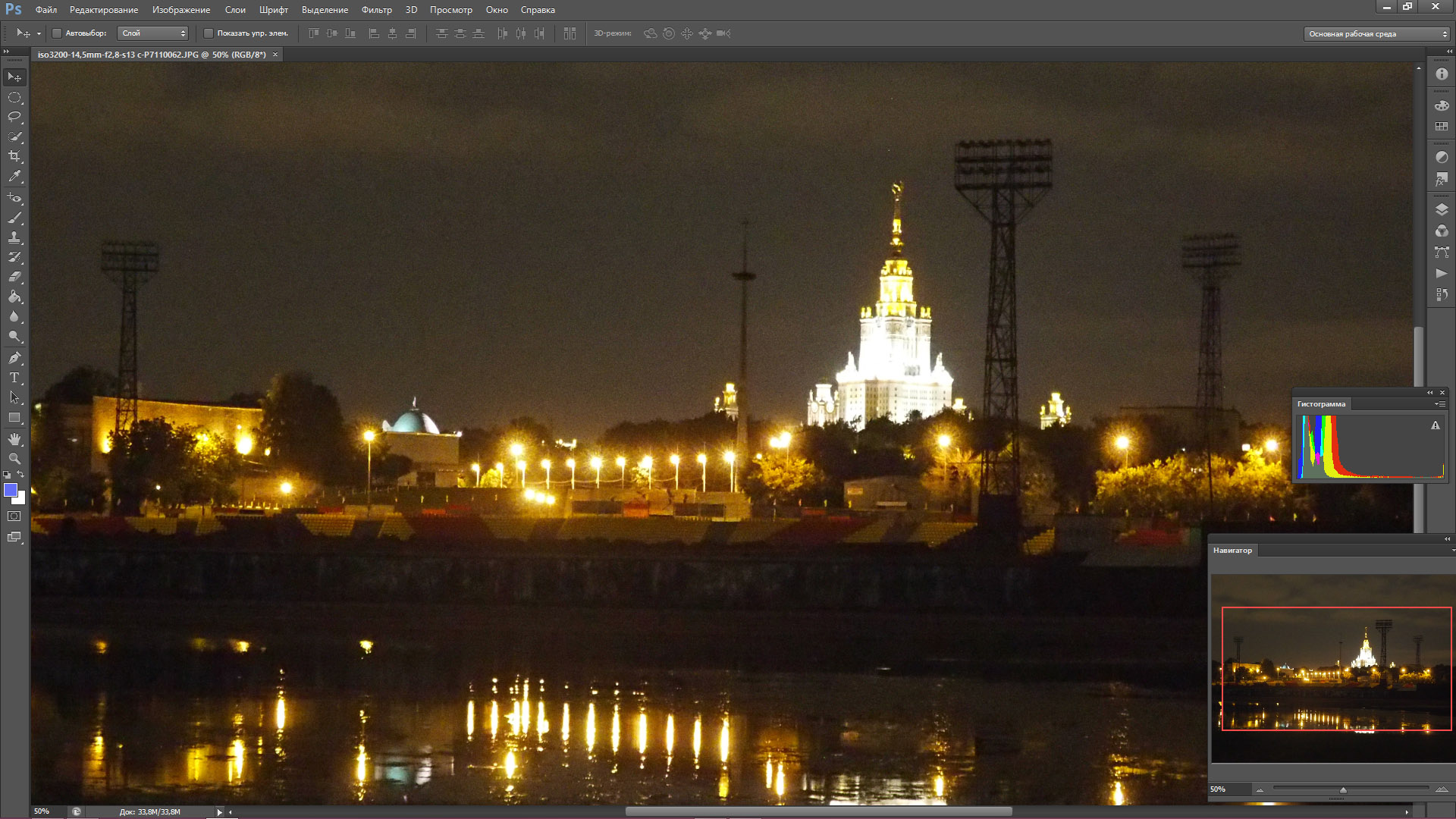
Task: Select the Eyedropper tool
Action: (x=14, y=176)
